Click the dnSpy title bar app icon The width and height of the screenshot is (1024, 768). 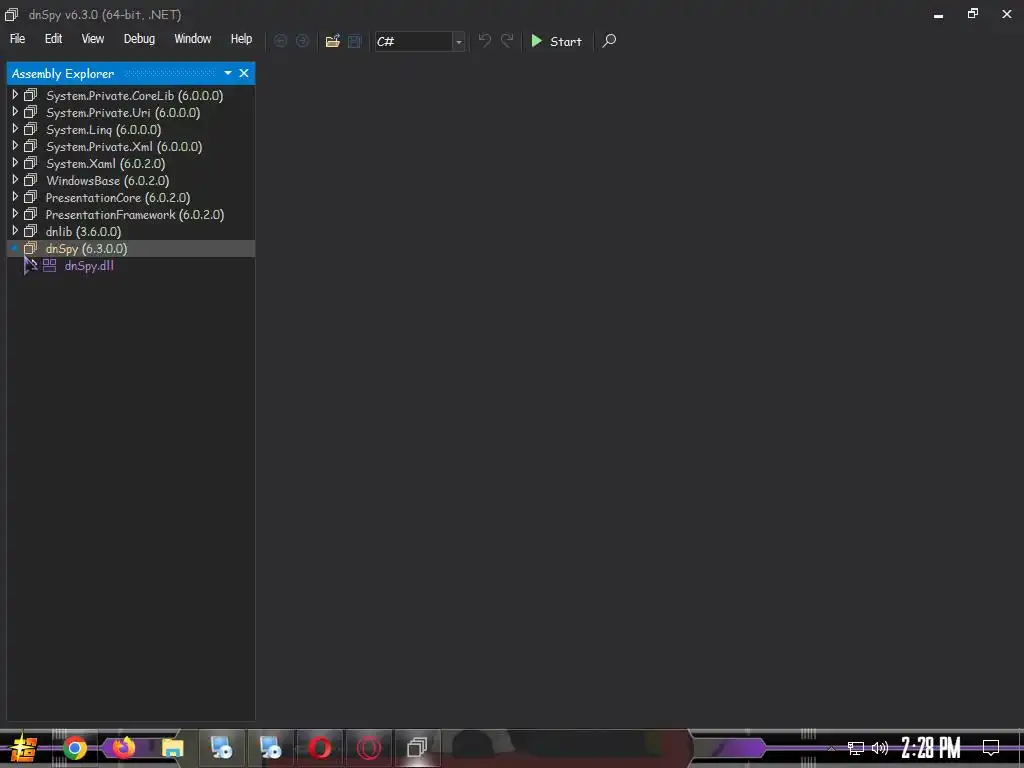coord(11,14)
